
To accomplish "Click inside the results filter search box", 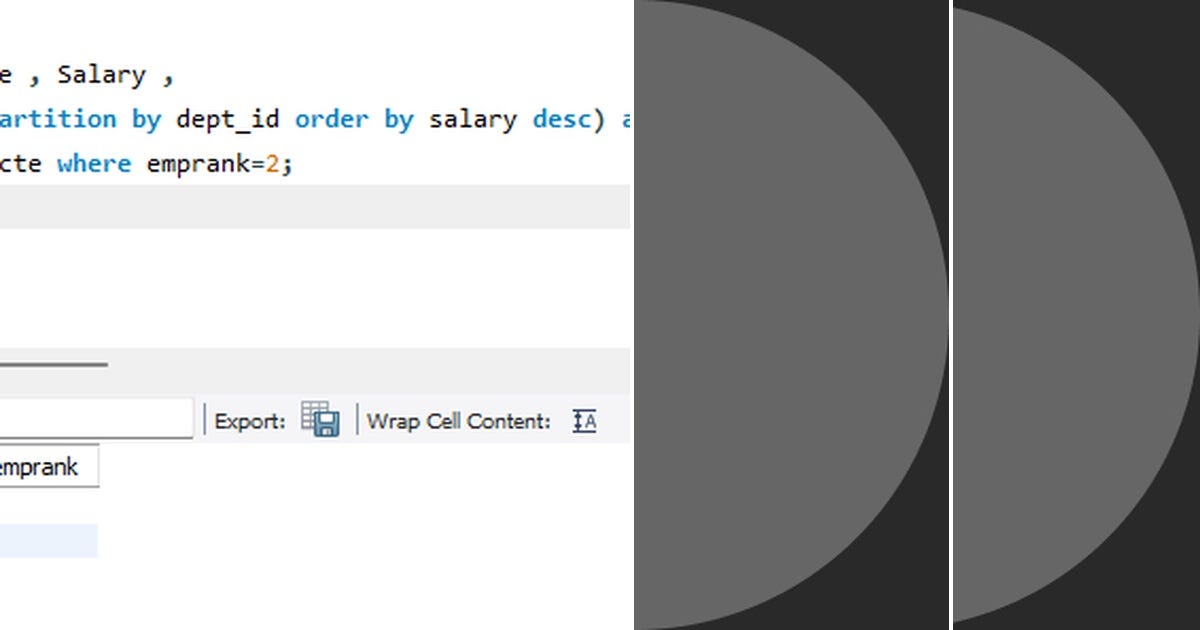I will pos(95,417).
